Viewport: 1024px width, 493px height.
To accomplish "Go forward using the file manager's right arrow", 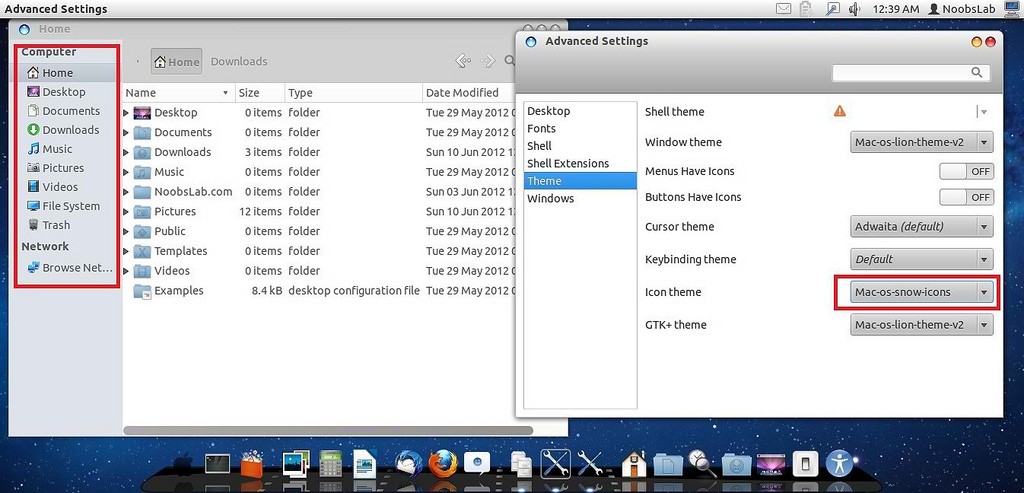I will [488, 61].
